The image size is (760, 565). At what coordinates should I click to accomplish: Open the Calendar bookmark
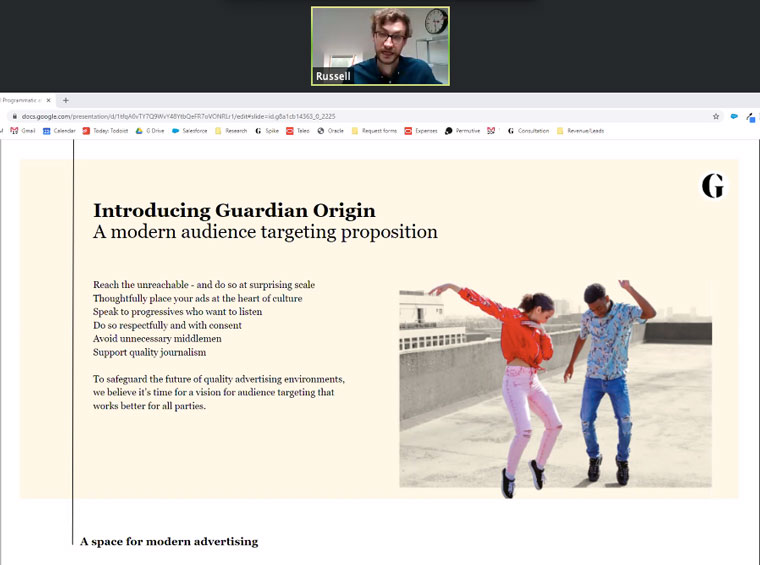(59, 131)
